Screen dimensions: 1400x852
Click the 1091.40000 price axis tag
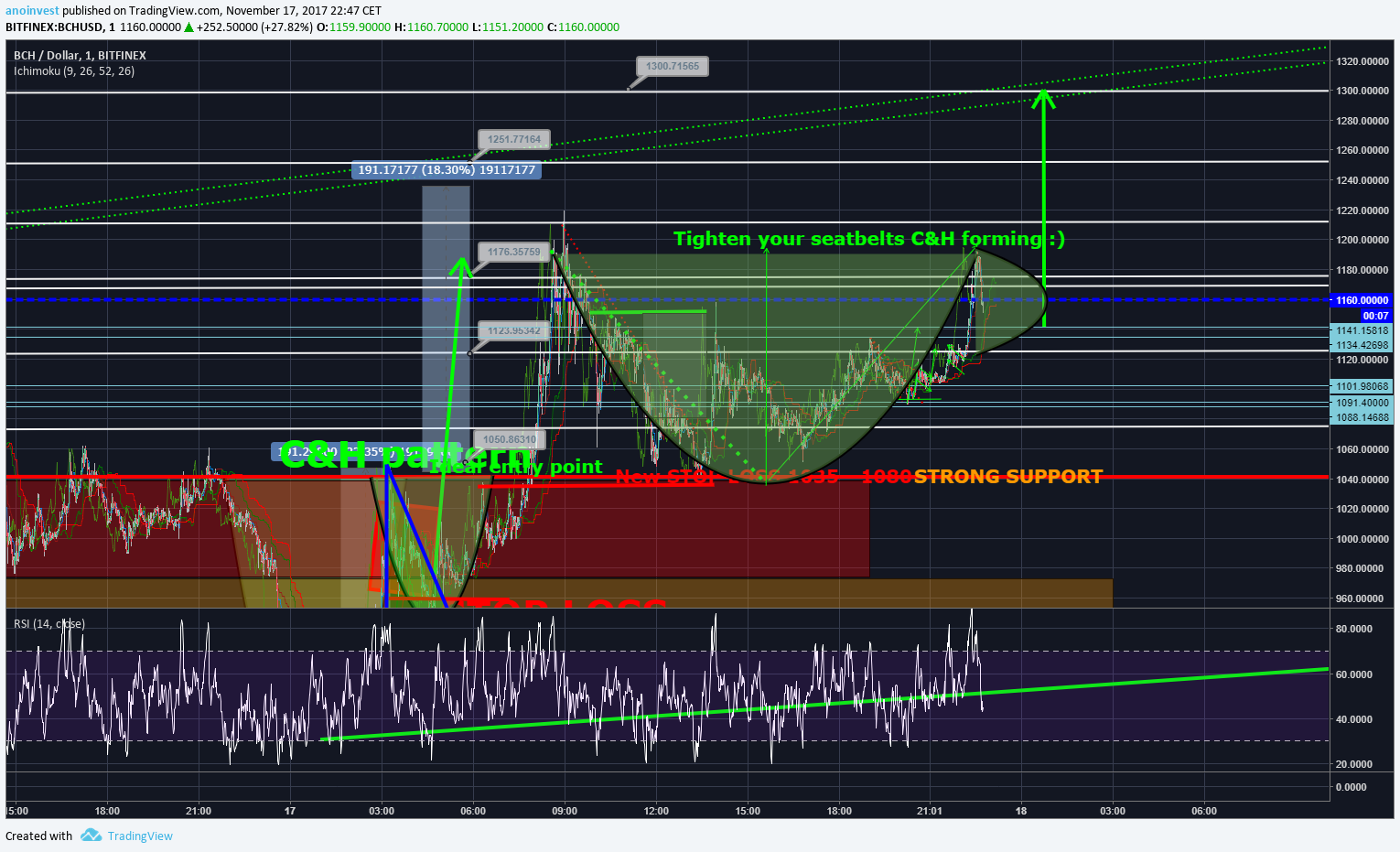click(1362, 403)
